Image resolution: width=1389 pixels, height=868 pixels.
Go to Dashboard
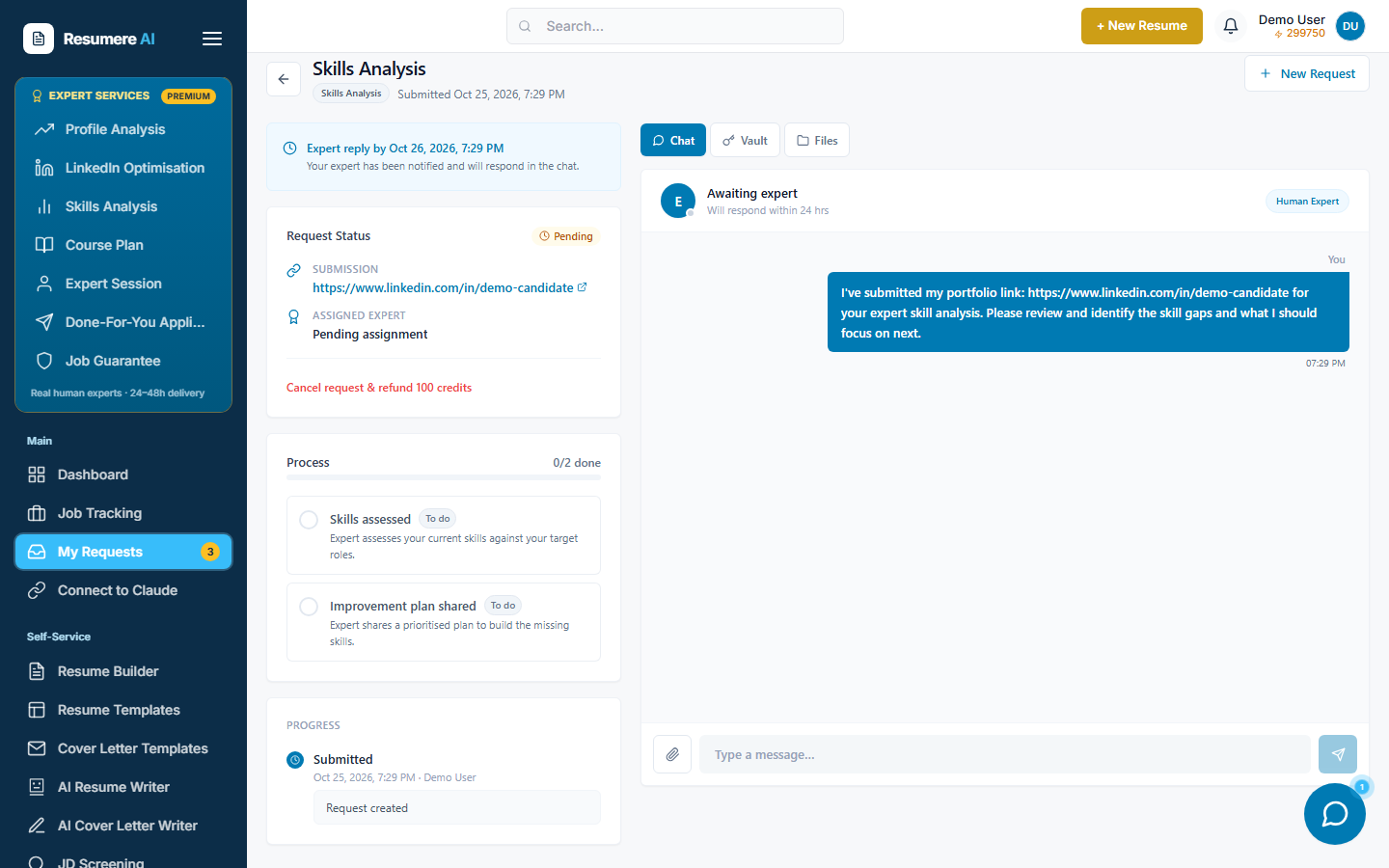click(x=123, y=475)
